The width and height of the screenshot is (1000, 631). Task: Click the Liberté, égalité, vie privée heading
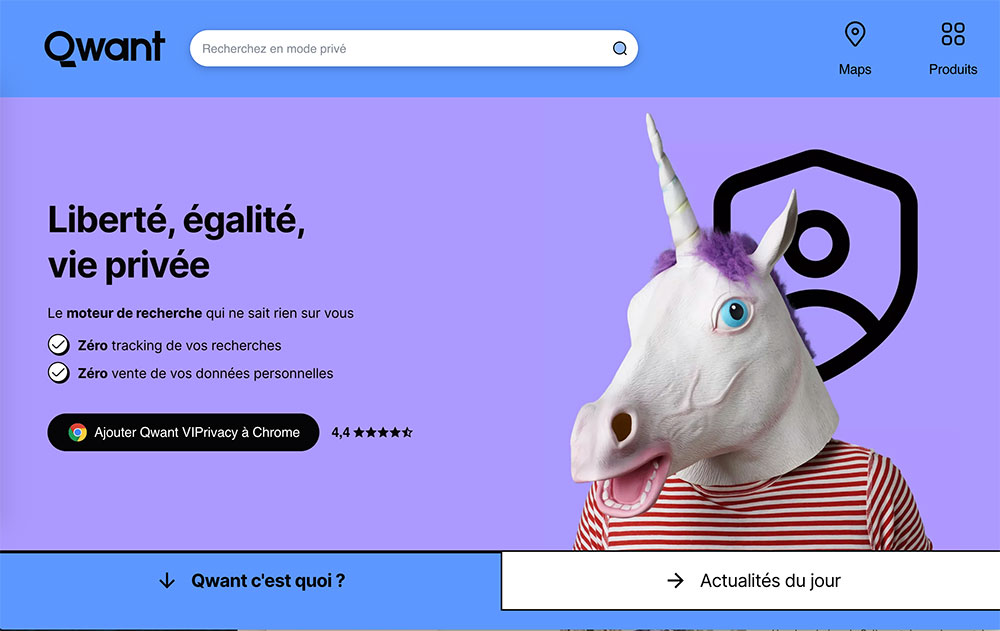pyautogui.click(x=177, y=242)
